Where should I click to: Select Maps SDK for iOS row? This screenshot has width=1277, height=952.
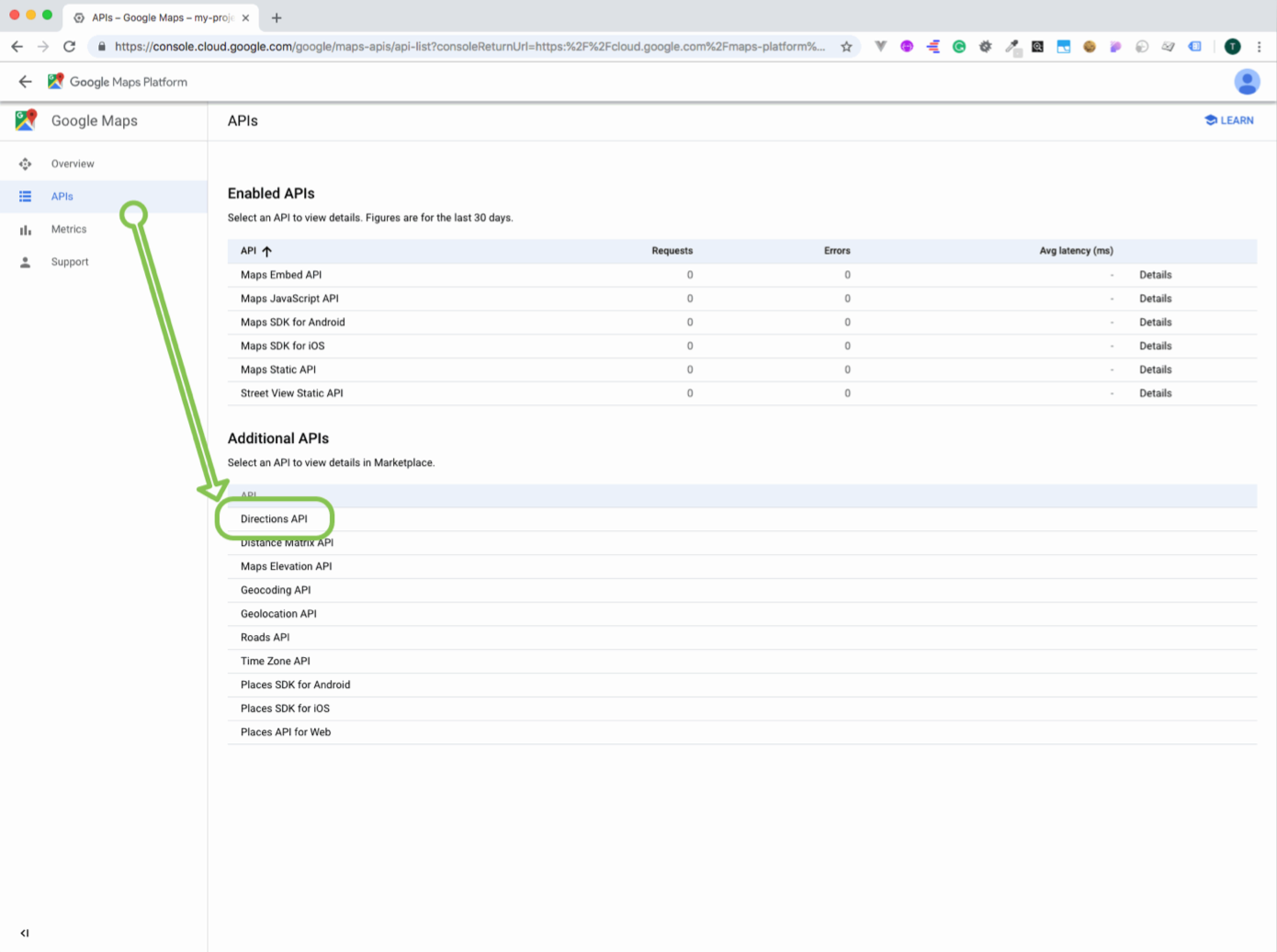(742, 346)
